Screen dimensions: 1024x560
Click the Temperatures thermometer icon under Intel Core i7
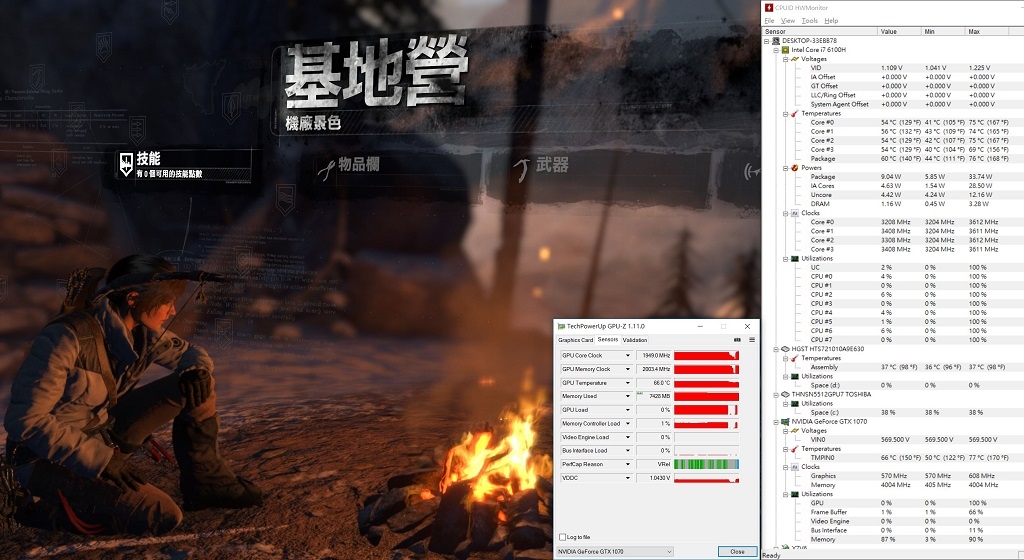pyautogui.click(x=795, y=114)
